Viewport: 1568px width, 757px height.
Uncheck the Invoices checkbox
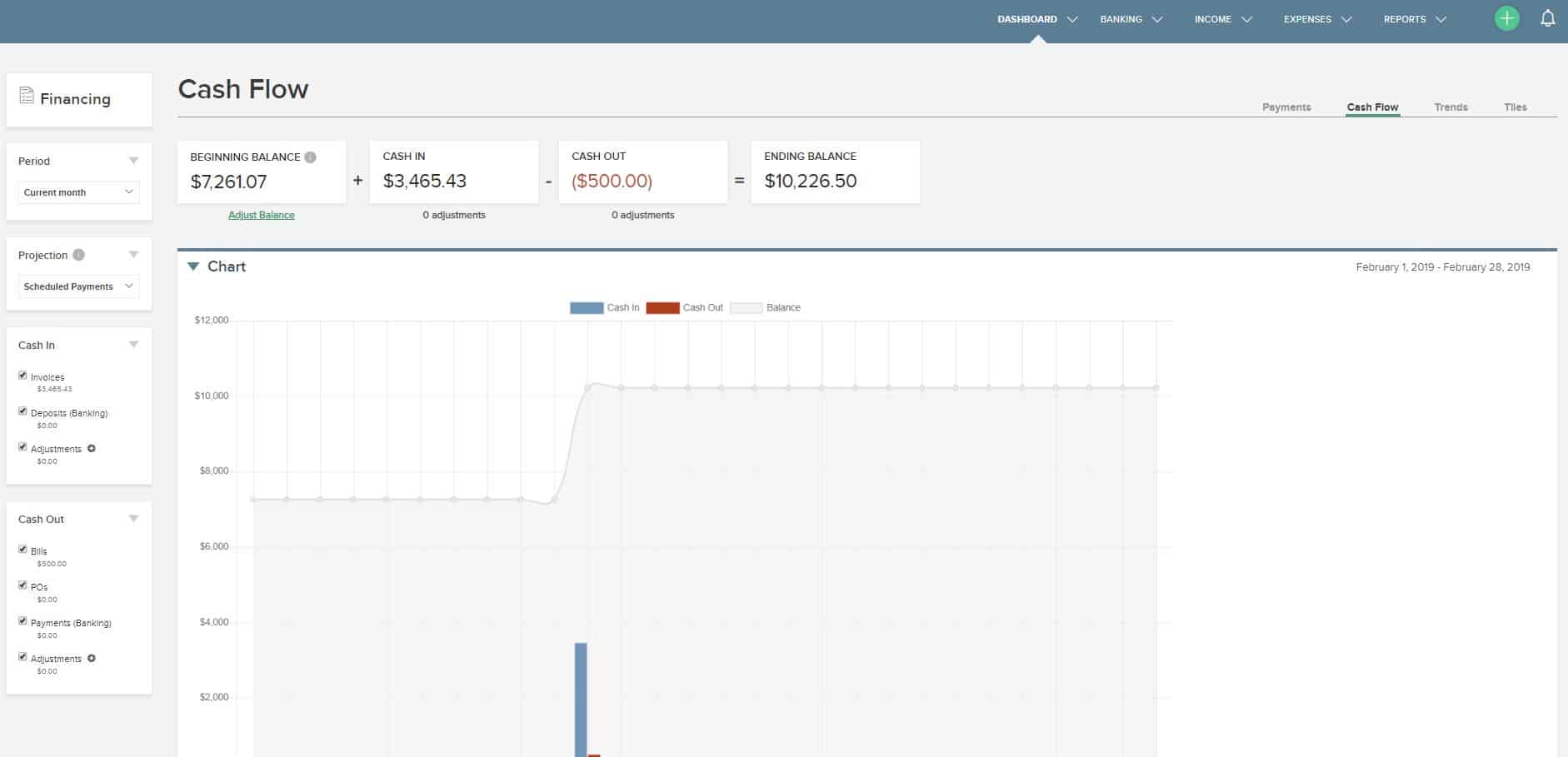[x=22, y=376]
